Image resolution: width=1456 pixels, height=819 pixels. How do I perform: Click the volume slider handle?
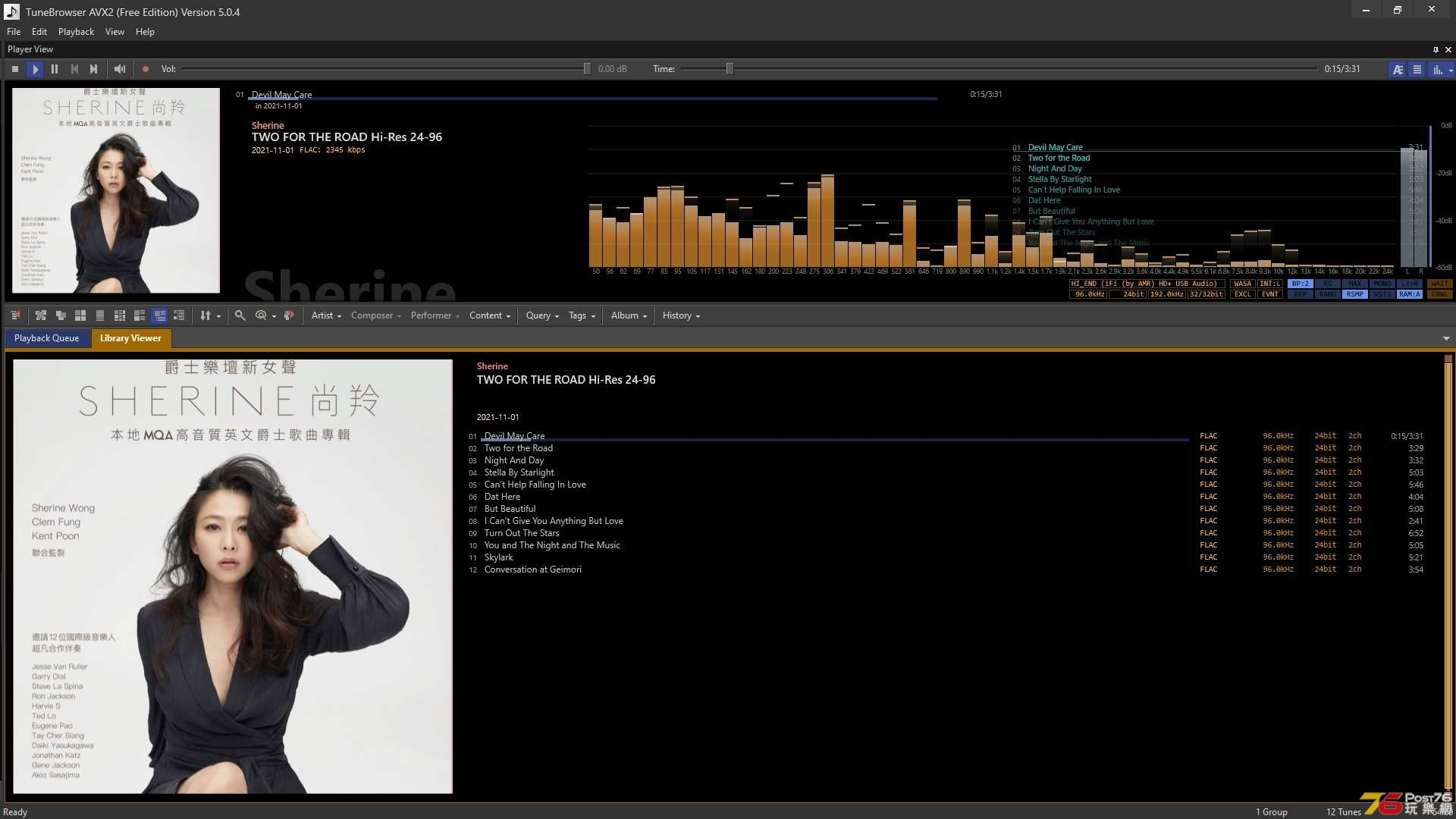pyautogui.click(x=587, y=69)
